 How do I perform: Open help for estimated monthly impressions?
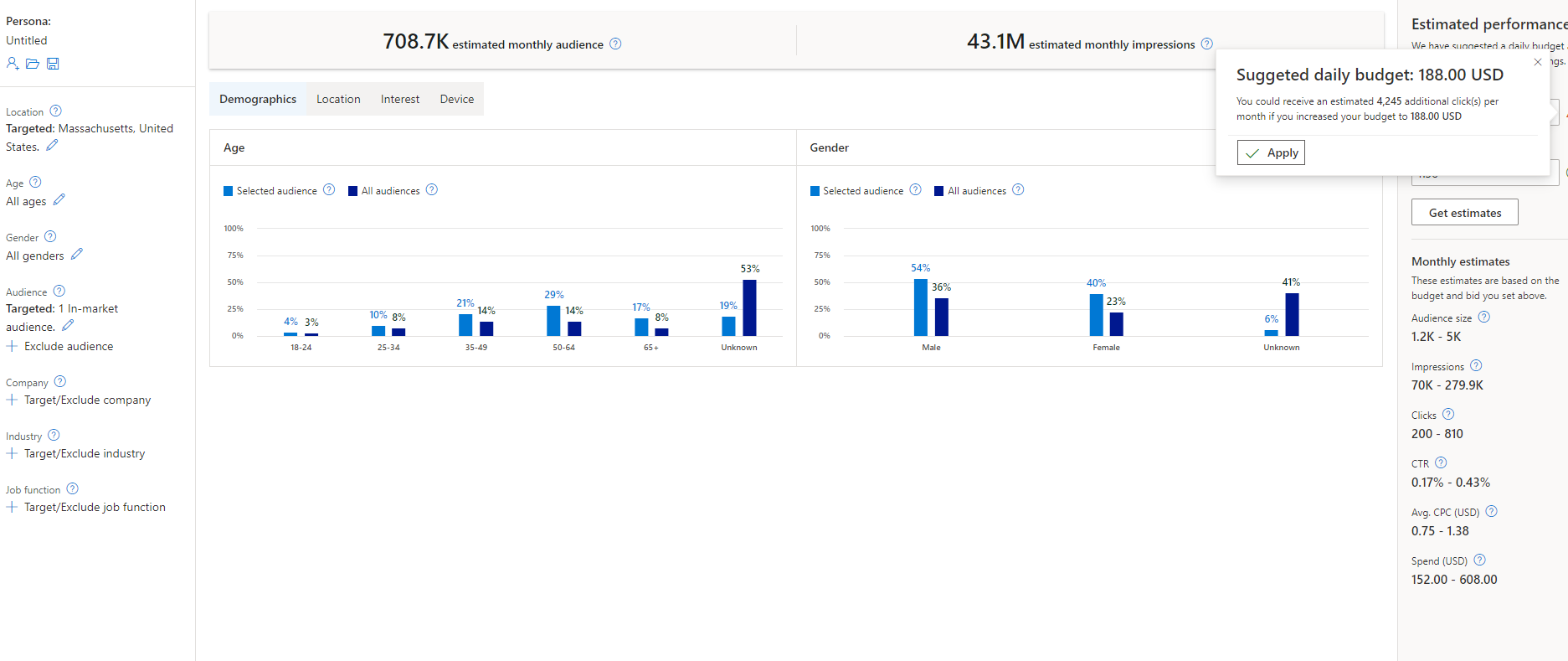(x=1206, y=44)
